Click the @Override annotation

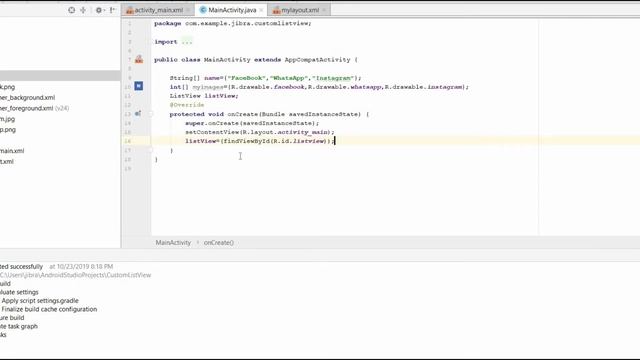pos(187,105)
